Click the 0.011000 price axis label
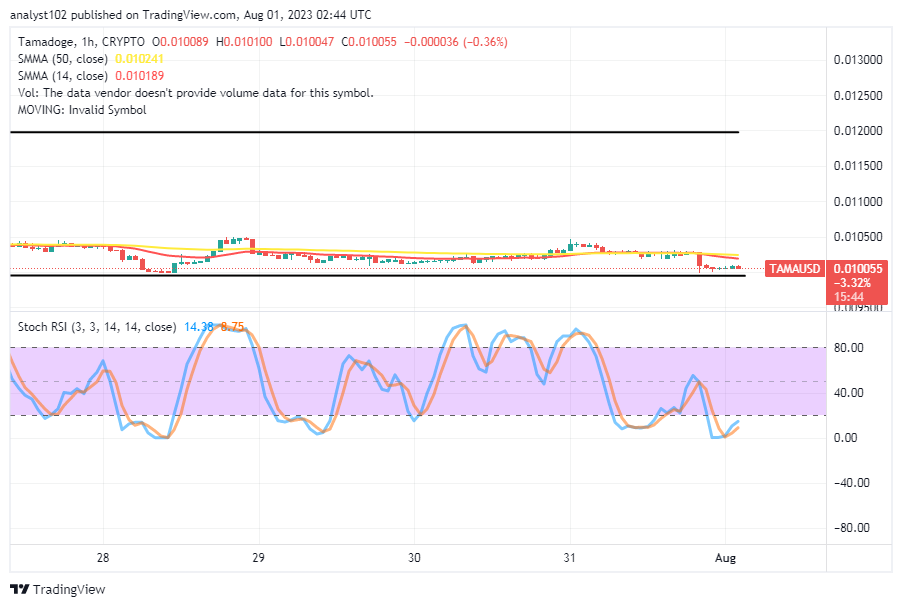 (858, 201)
